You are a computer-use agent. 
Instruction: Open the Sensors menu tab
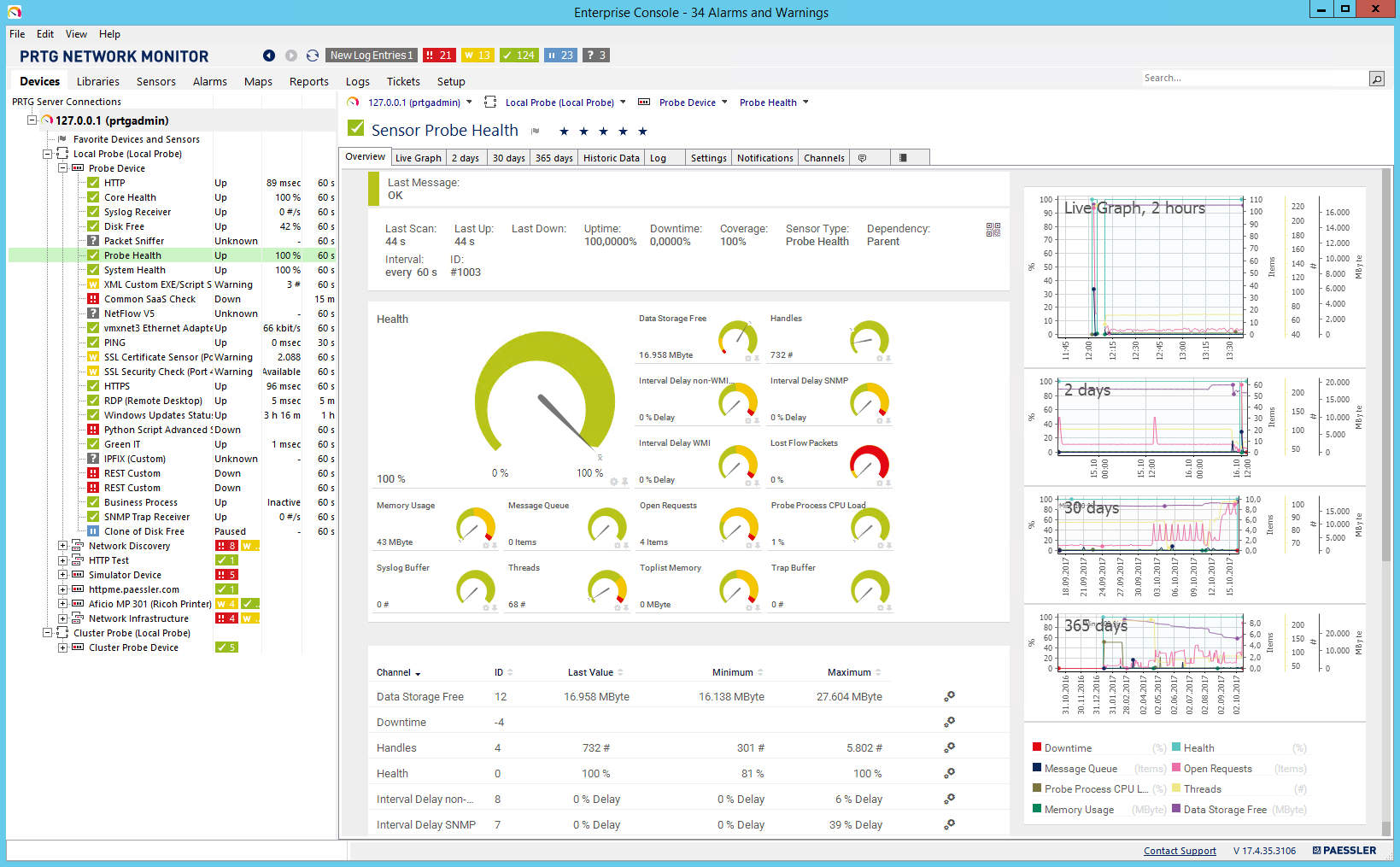click(155, 82)
